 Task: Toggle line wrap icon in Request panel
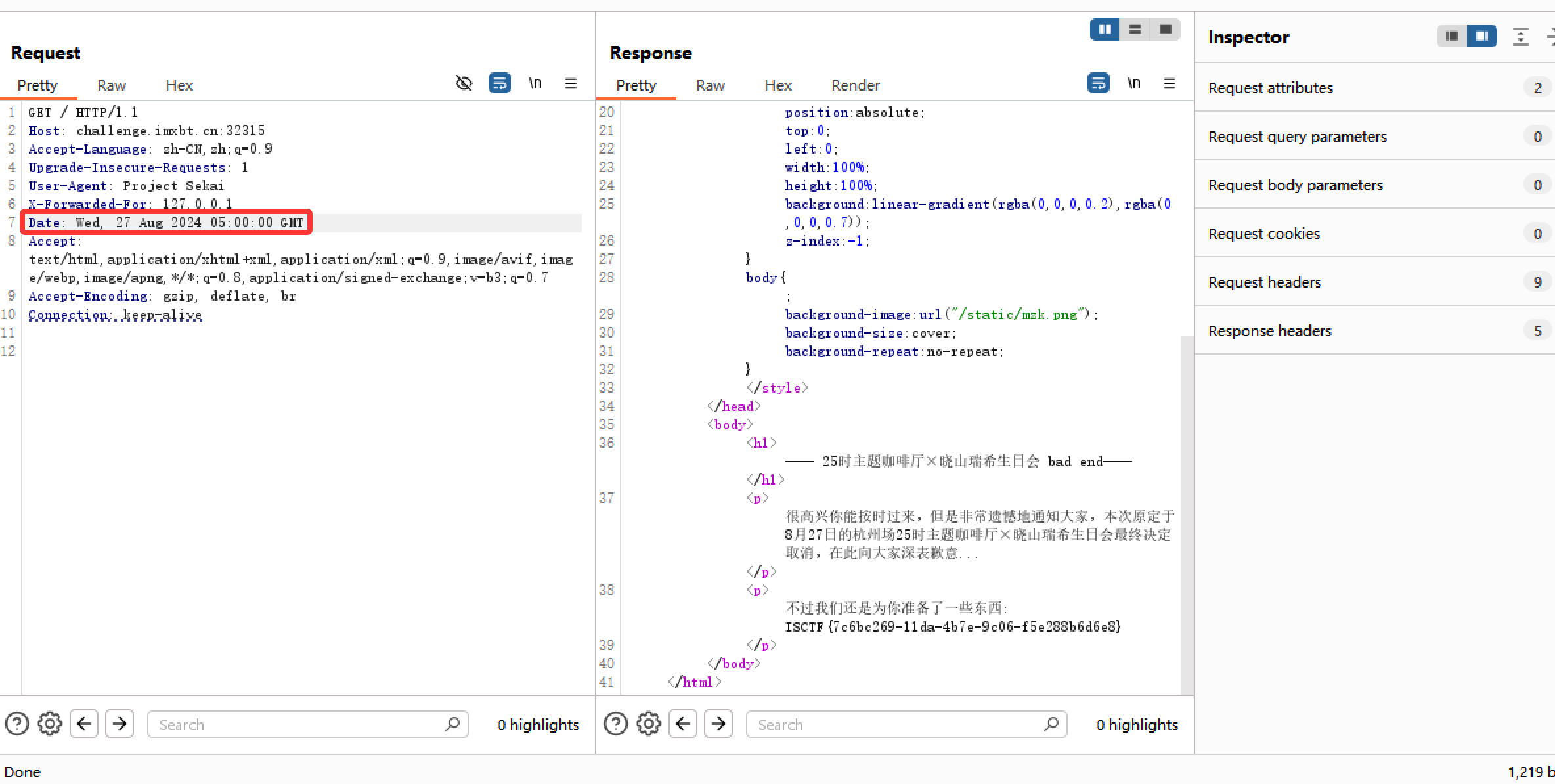(499, 83)
